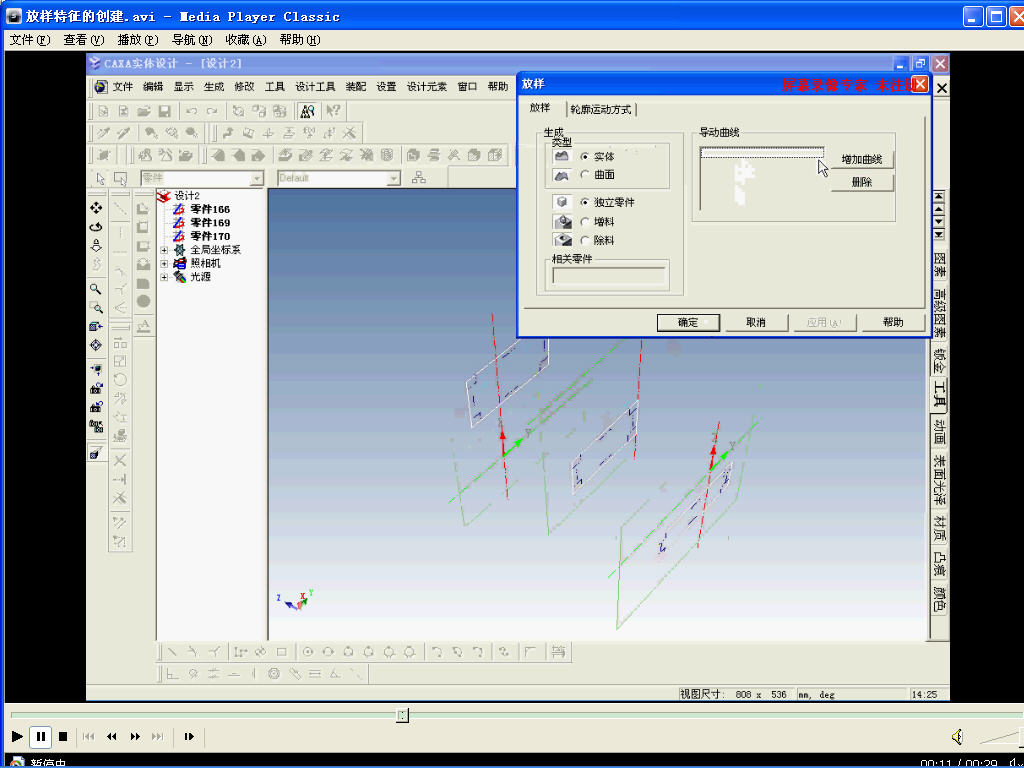Click the '视图尺寸: 808 x 536' status text
The image size is (1024, 768).
coord(733,694)
